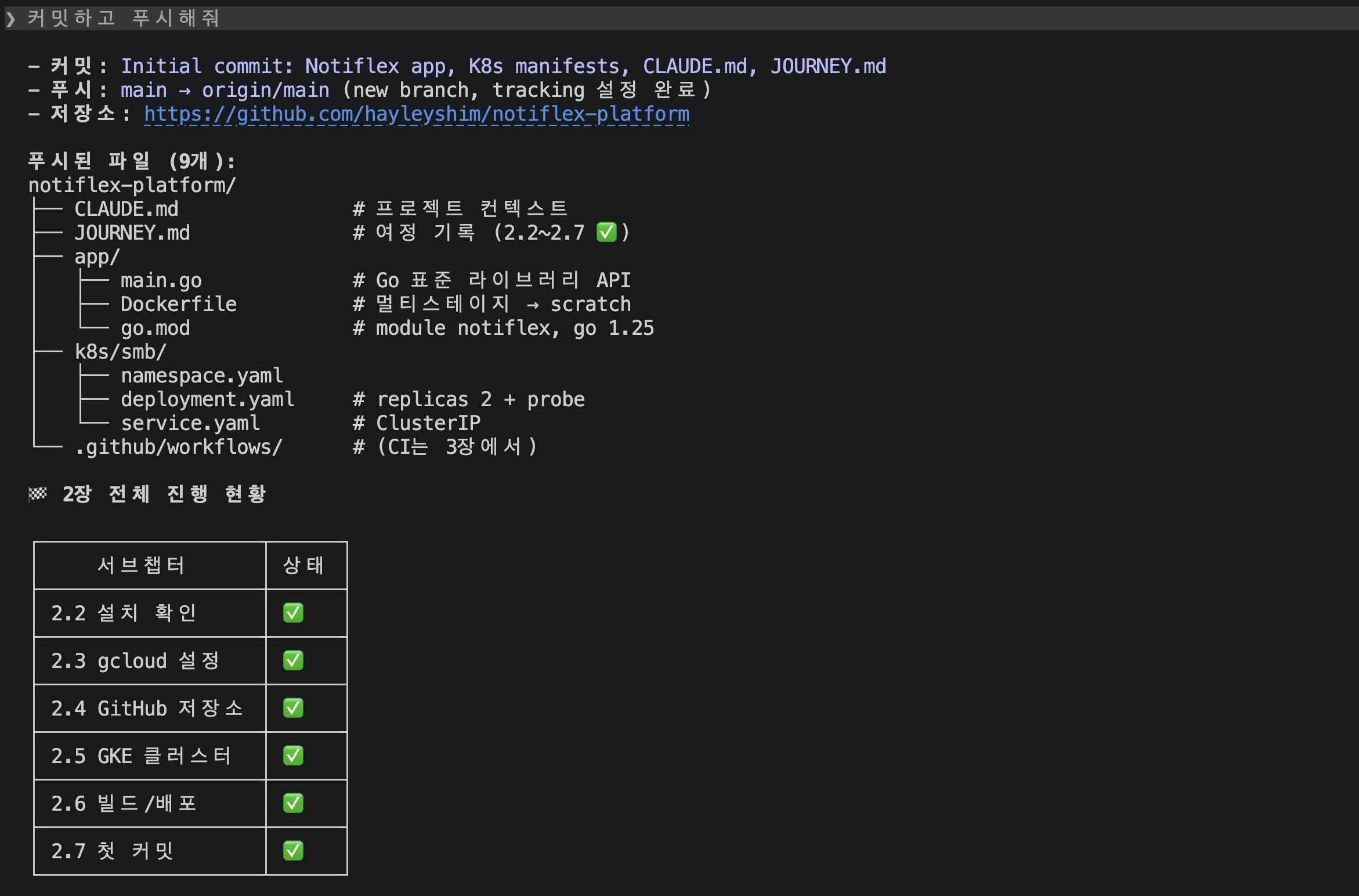Click the prompt text 커밋하고 푸시해줘
The width and height of the screenshot is (1359, 896).
[x=124, y=18]
